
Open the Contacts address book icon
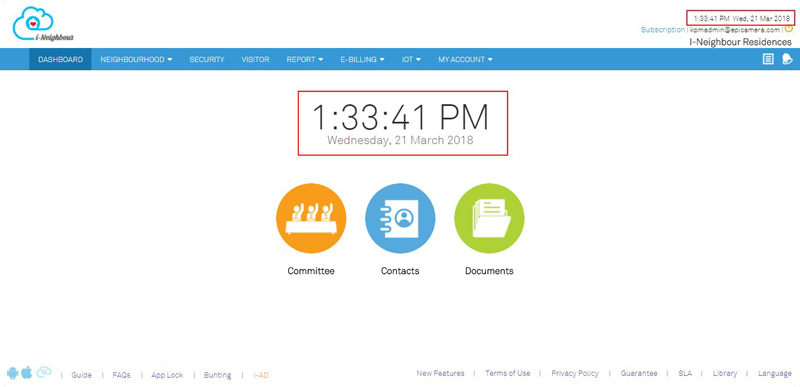click(x=400, y=218)
